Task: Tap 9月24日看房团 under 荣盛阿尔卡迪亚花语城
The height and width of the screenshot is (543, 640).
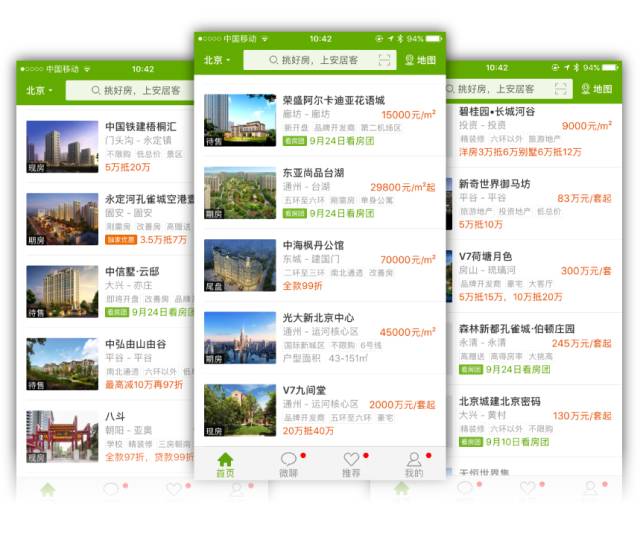Action: 342,141
